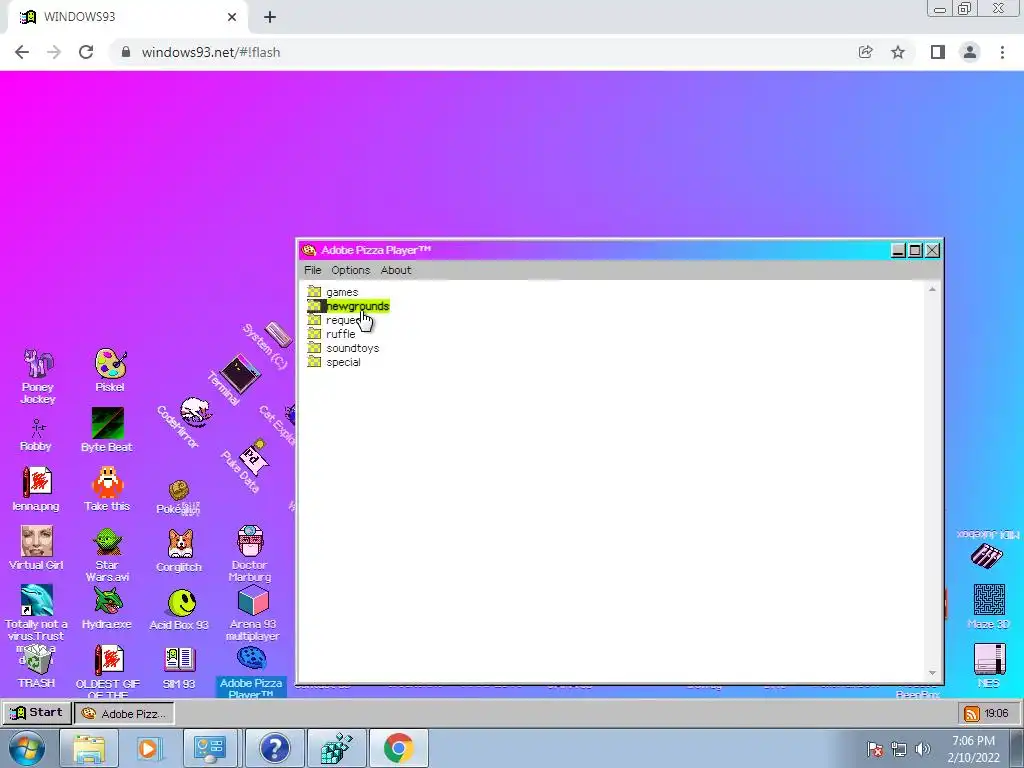Select the special folder
Viewport: 1024px width, 768px height.
[x=344, y=362]
